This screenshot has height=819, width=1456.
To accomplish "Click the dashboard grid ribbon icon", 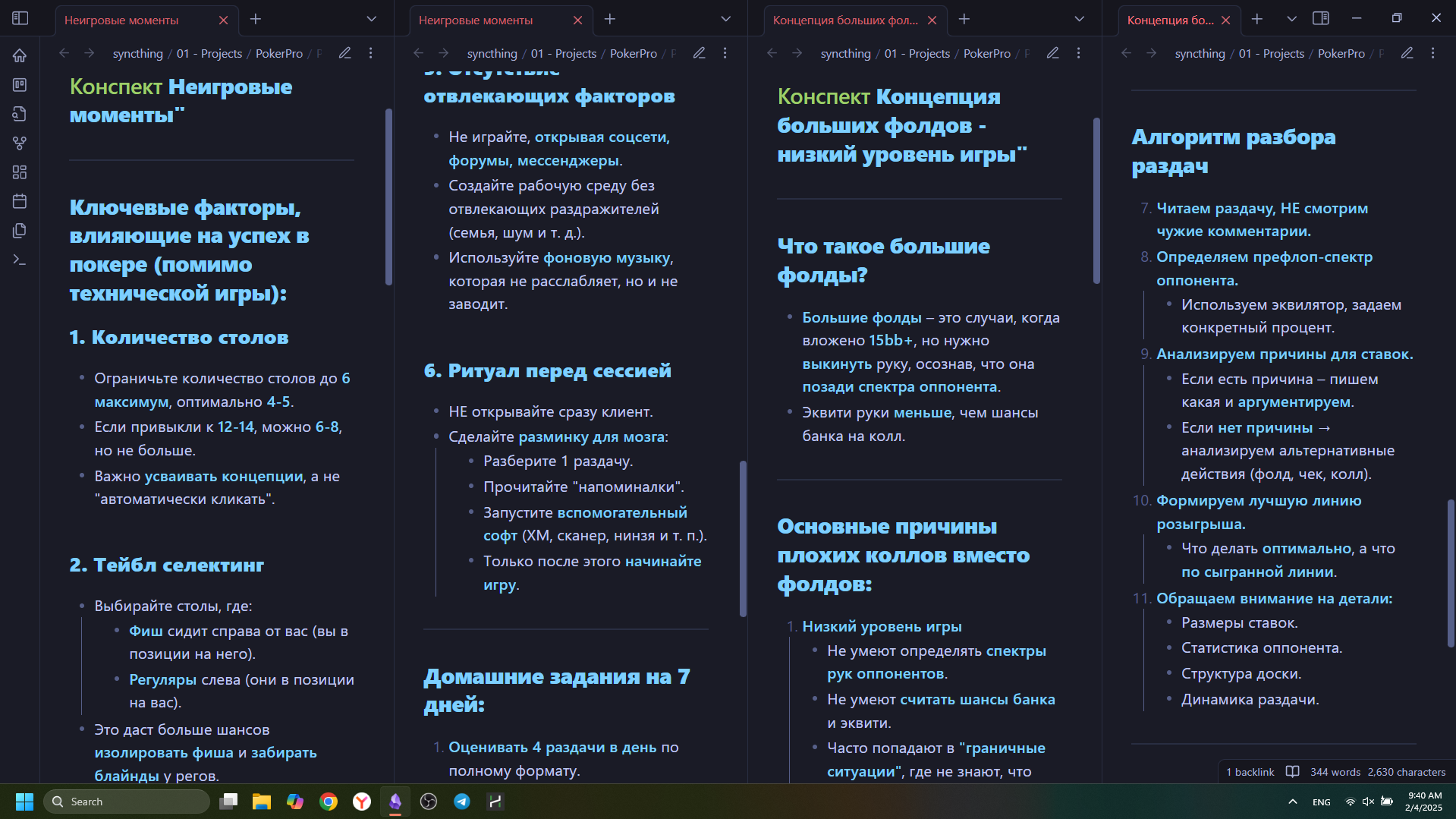I will click(20, 172).
